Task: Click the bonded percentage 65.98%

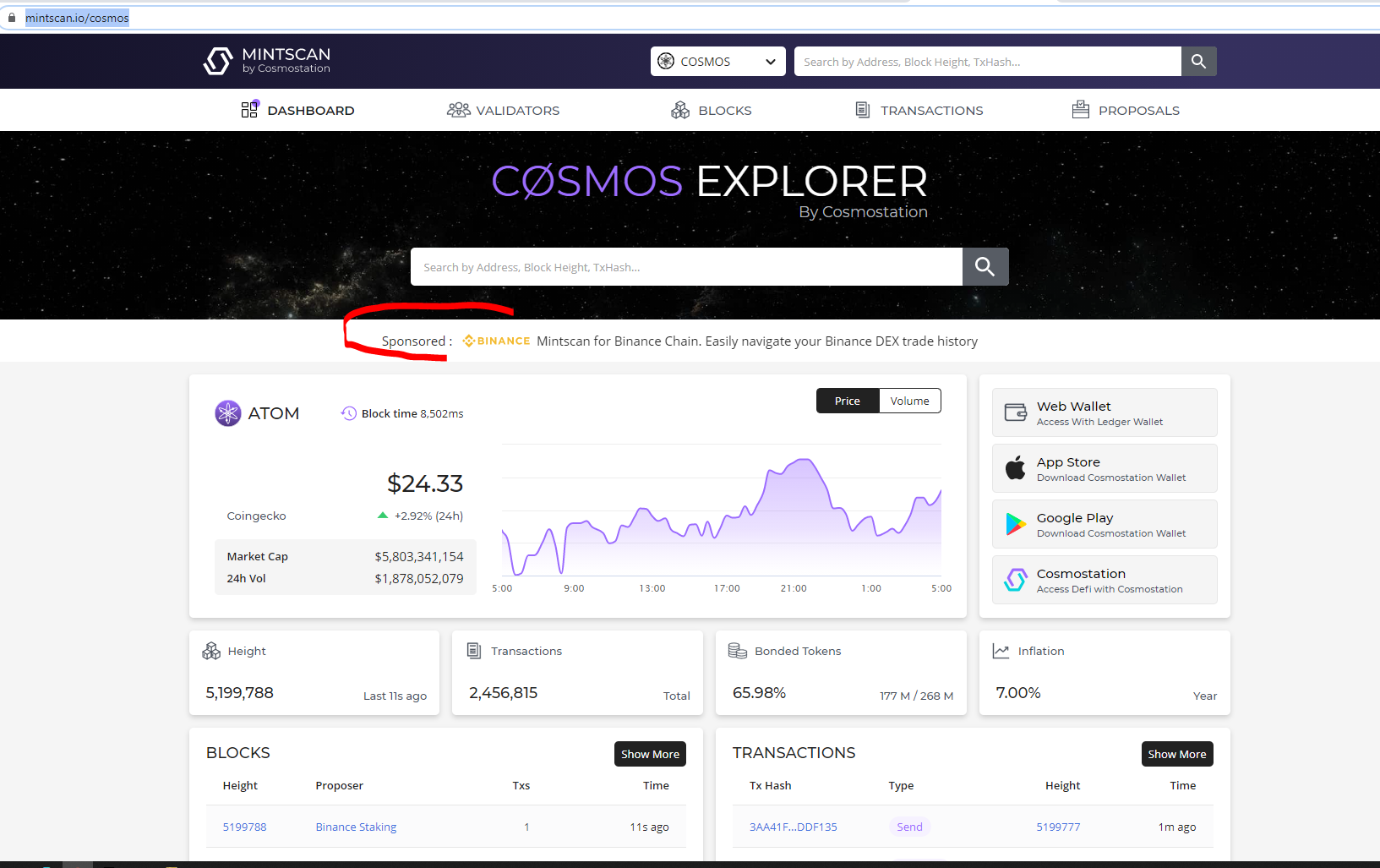Action: click(x=759, y=692)
